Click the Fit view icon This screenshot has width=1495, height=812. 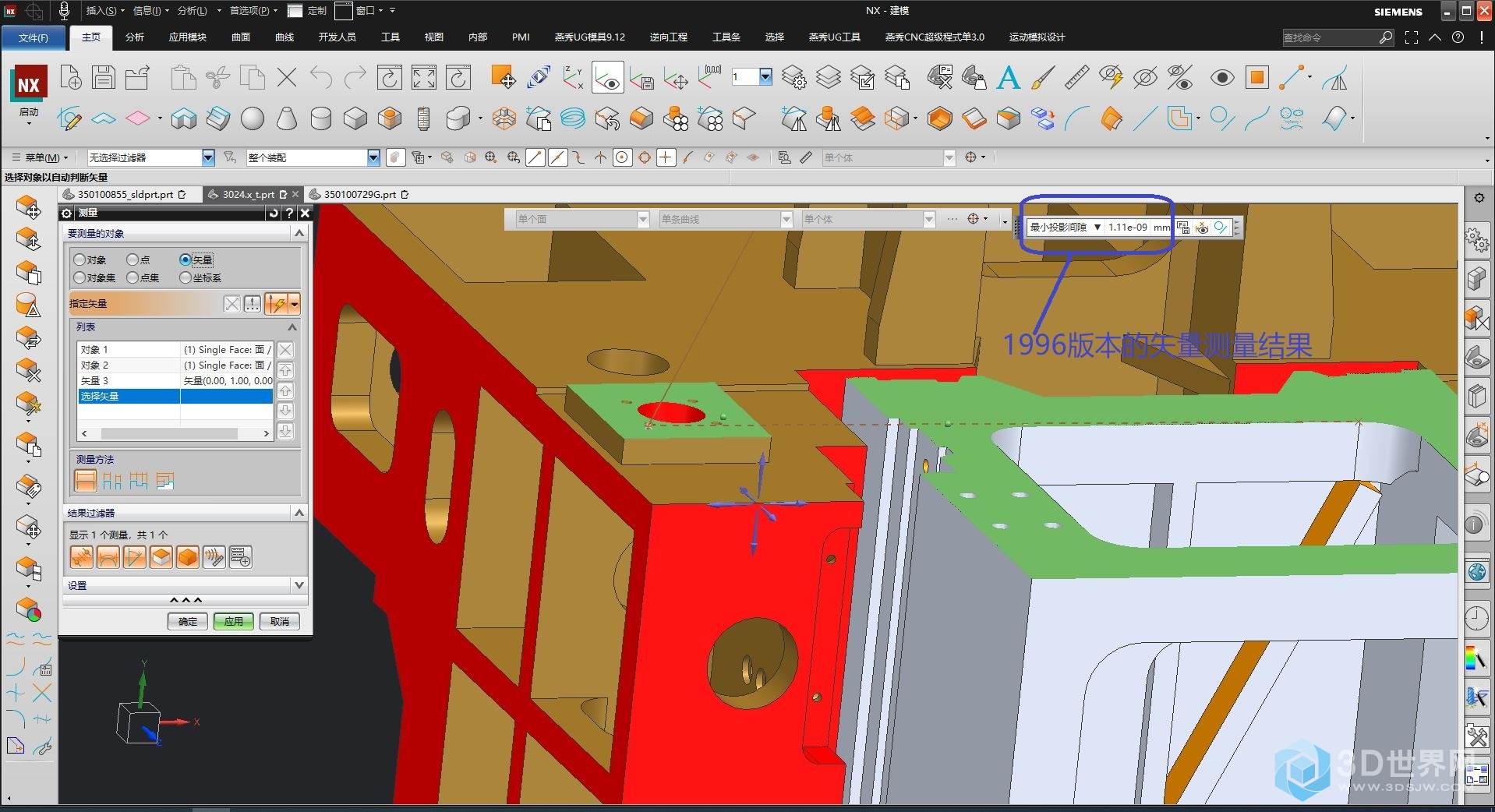pos(424,78)
